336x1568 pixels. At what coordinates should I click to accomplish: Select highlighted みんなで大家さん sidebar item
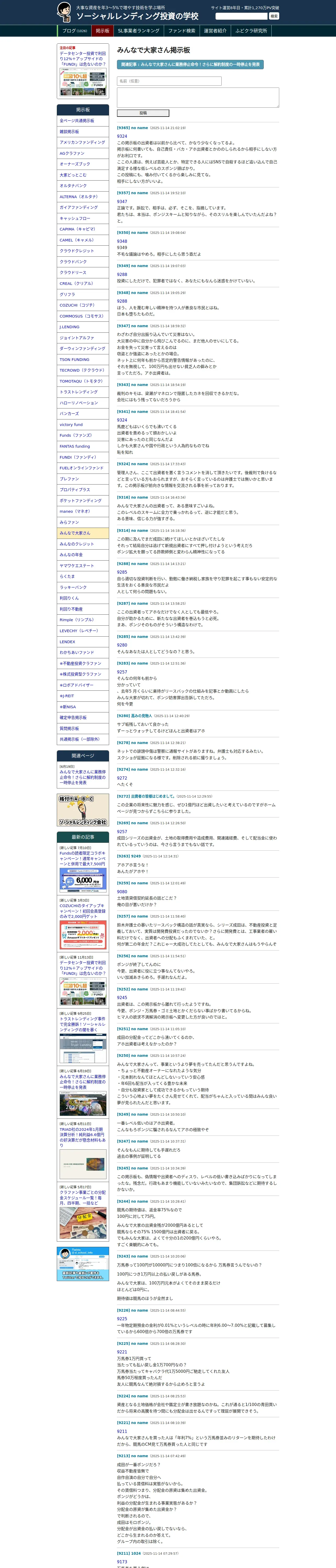(83, 533)
